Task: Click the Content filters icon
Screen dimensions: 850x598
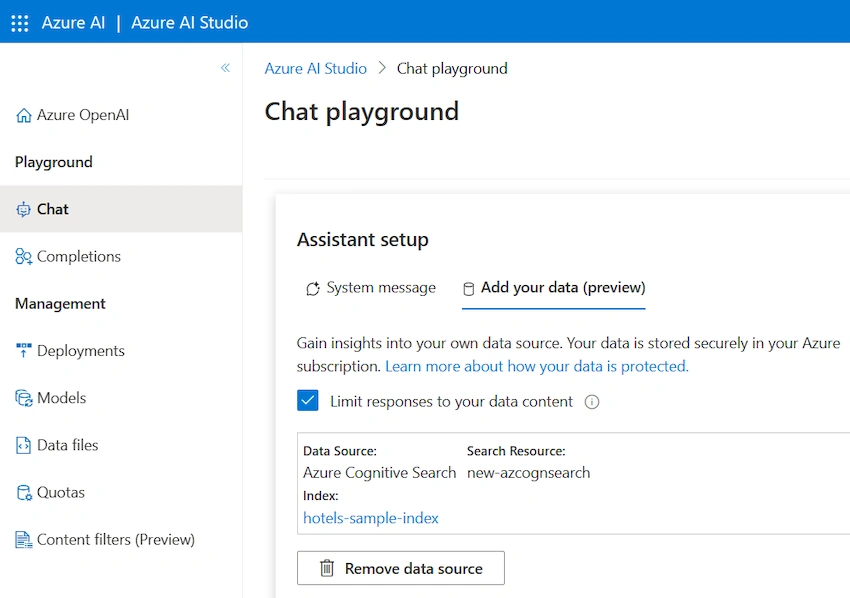Action: [23, 539]
